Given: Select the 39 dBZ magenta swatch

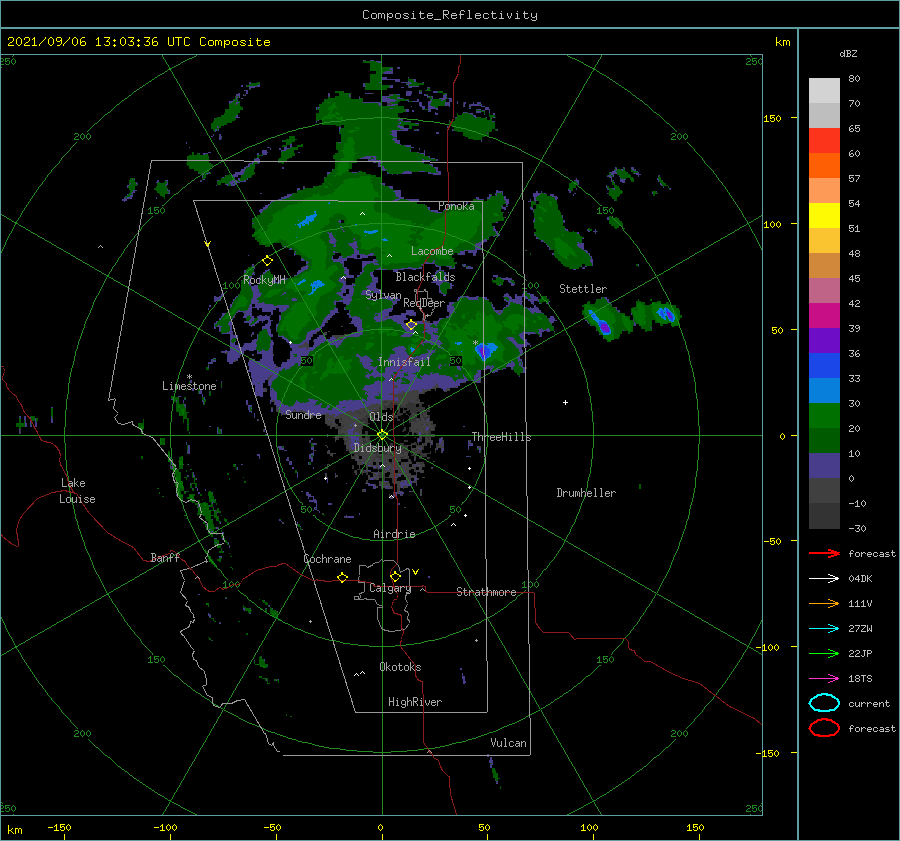Looking at the screenshot, I should pyautogui.click(x=824, y=315).
